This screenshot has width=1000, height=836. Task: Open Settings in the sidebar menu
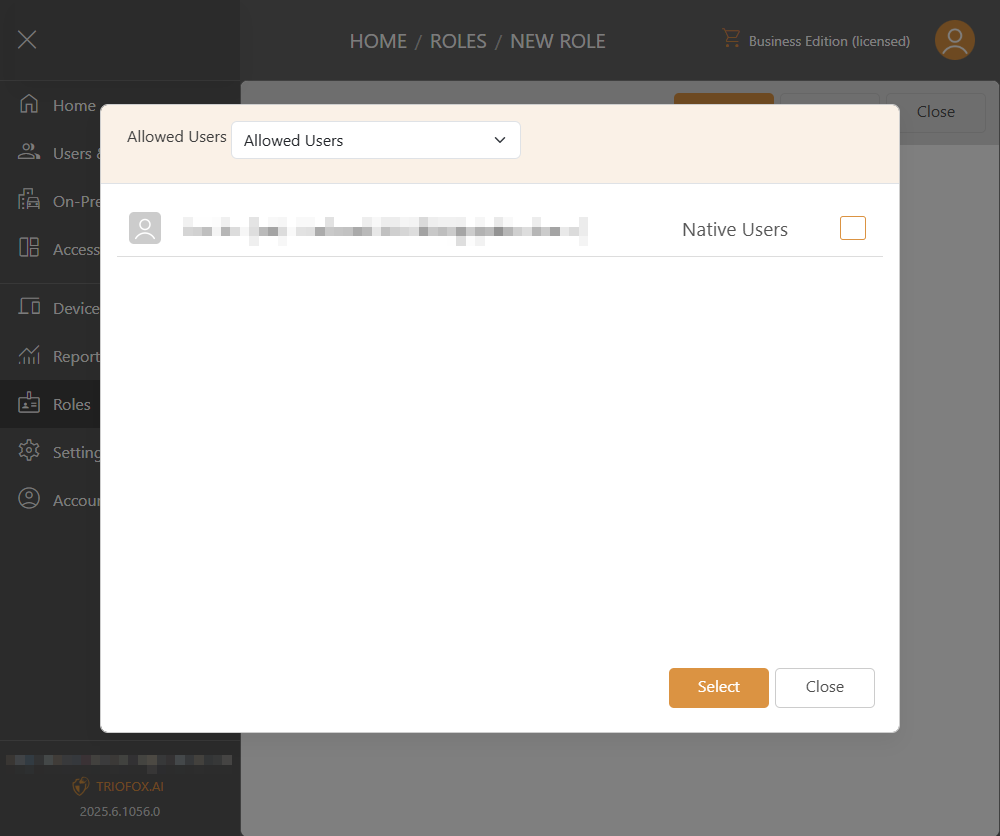click(x=76, y=453)
